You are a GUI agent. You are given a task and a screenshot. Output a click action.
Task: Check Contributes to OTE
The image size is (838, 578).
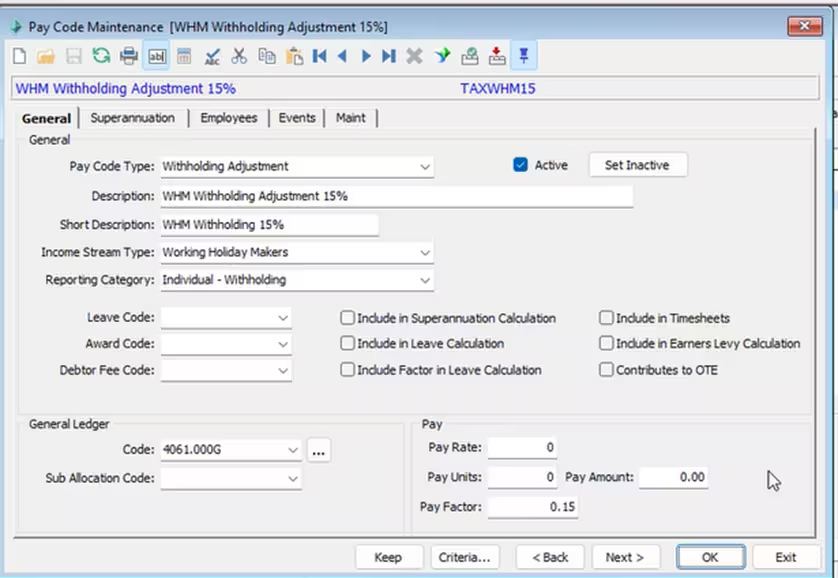(x=606, y=370)
